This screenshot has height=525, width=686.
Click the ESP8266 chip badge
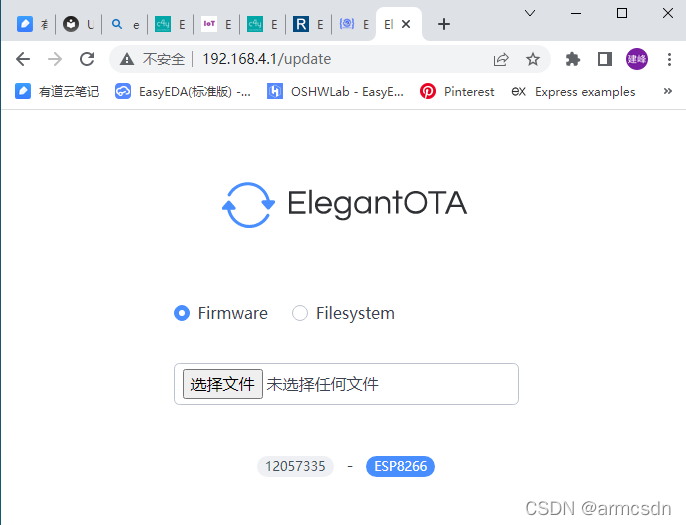tap(400, 466)
